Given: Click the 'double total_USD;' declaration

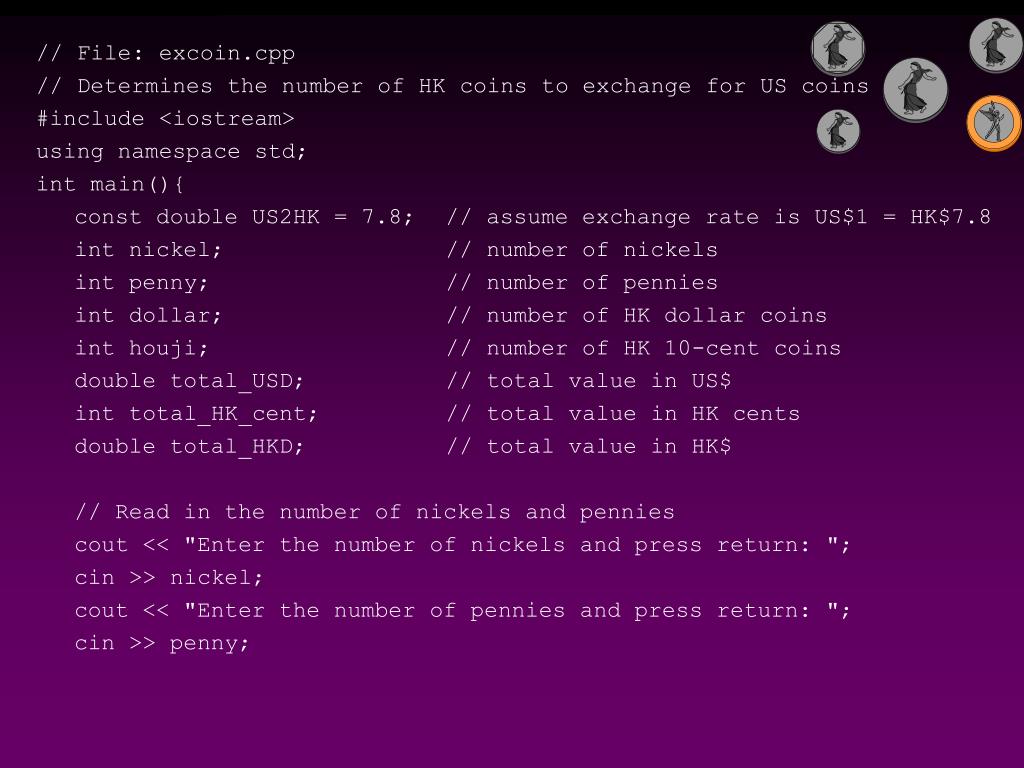Looking at the screenshot, I should pos(189,381).
